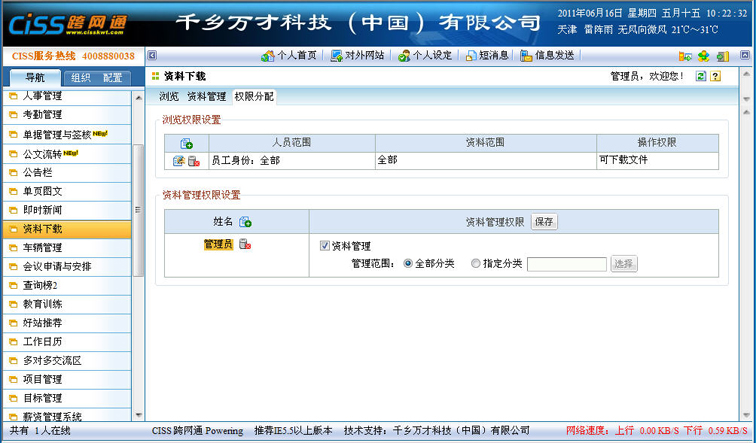The width and height of the screenshot is (756, 443).
Task: Open 个人首页 from the top toolbar
Action: pyautogui.click(x=289, y=55)
